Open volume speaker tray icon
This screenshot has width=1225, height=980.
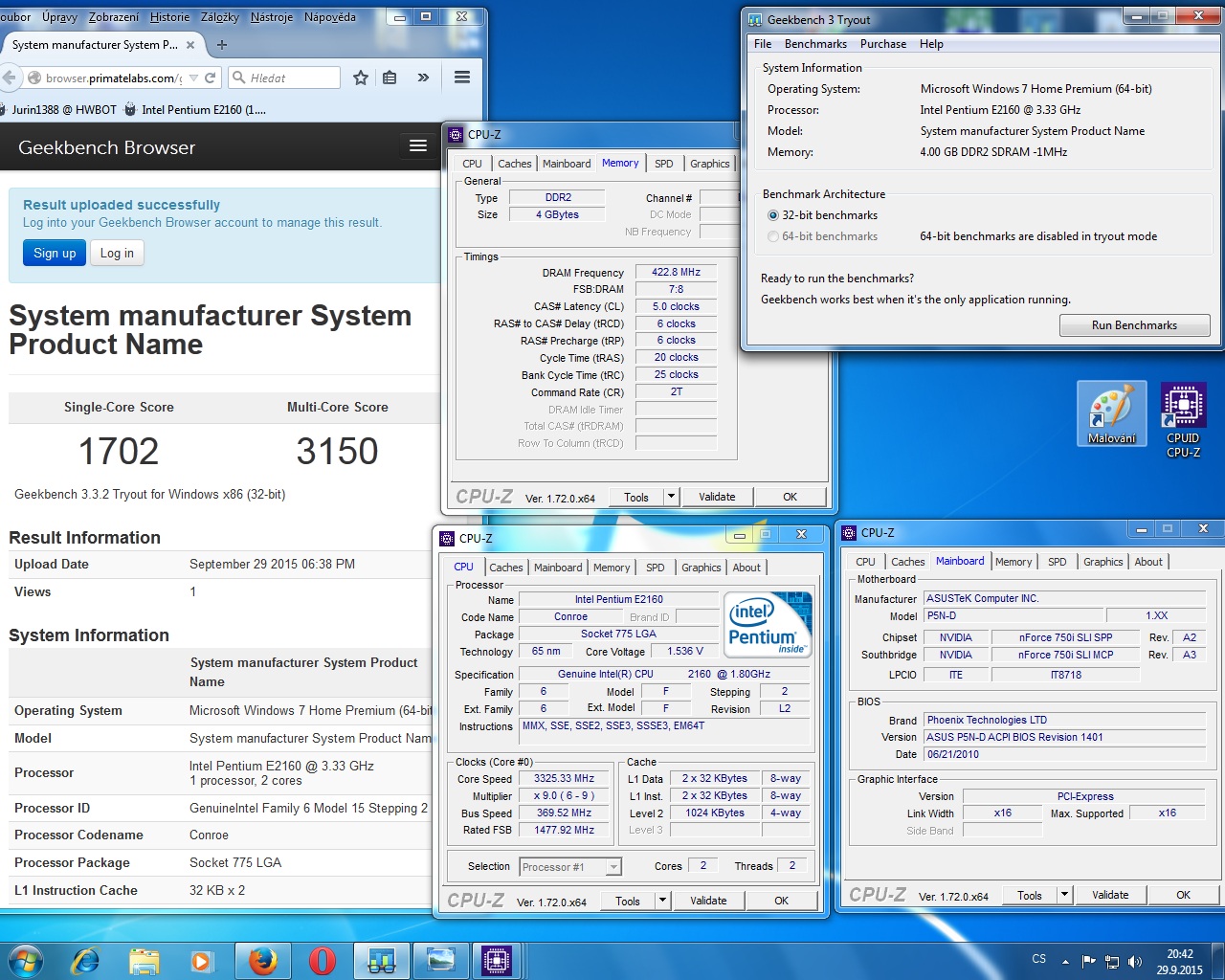pos(1134,961)
